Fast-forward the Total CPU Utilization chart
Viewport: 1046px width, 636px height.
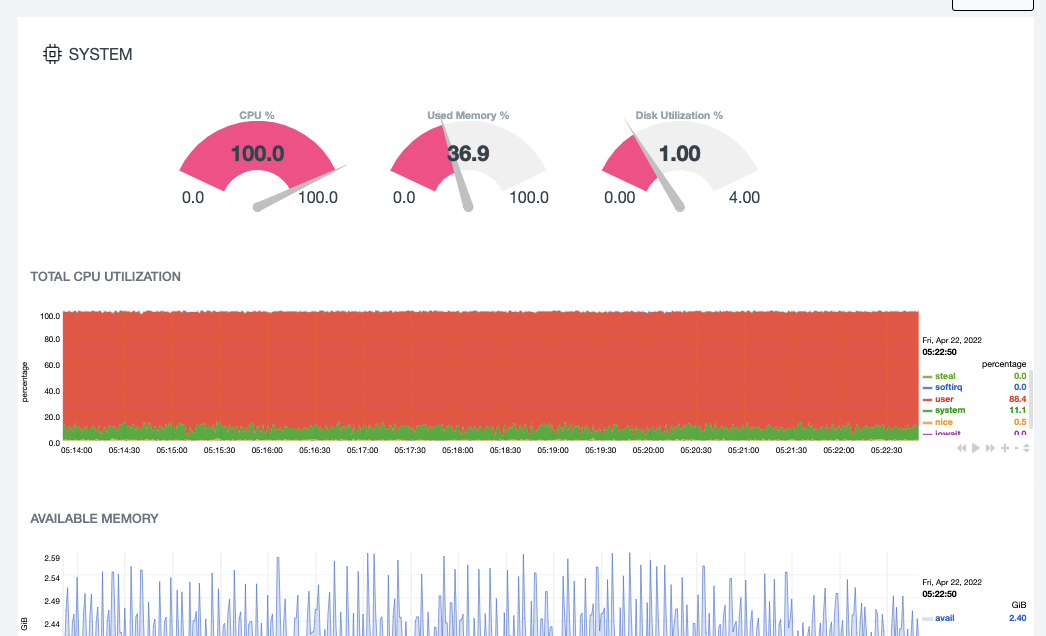(x=990, y=448)
